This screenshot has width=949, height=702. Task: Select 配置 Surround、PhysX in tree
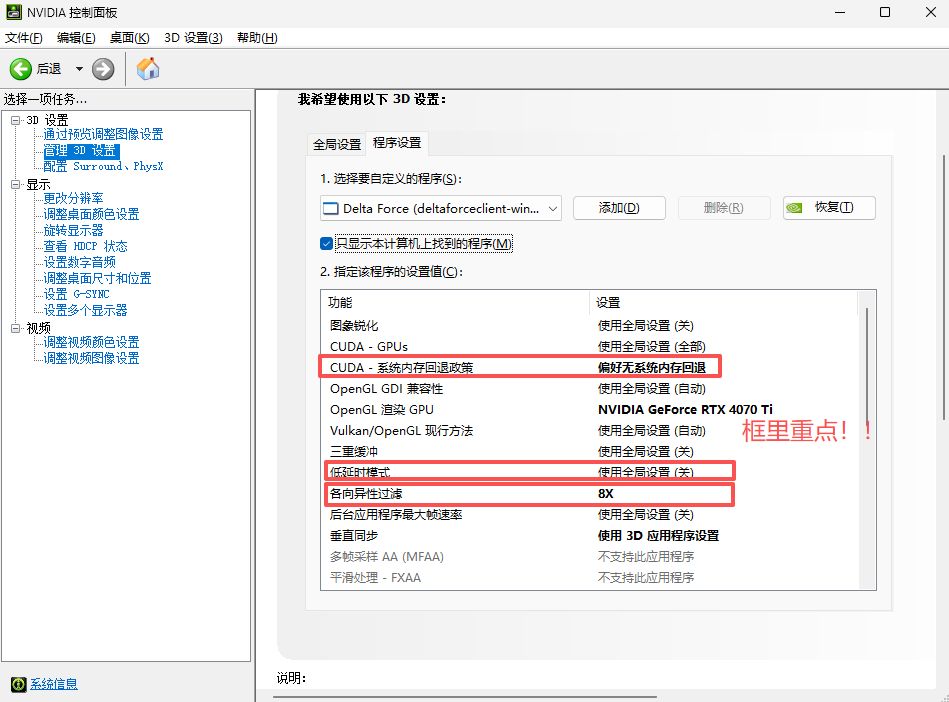click(103, 166)
